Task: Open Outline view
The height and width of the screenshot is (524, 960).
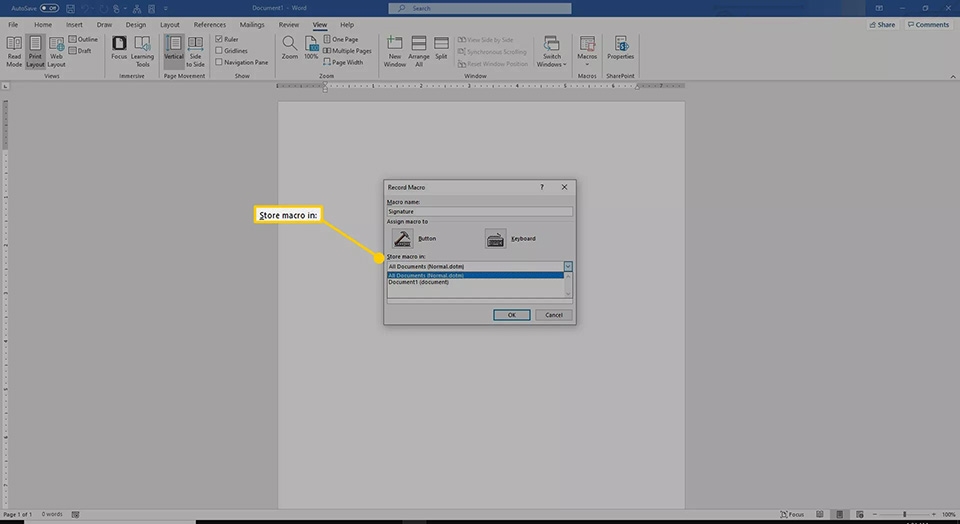Action: point(83,39)
